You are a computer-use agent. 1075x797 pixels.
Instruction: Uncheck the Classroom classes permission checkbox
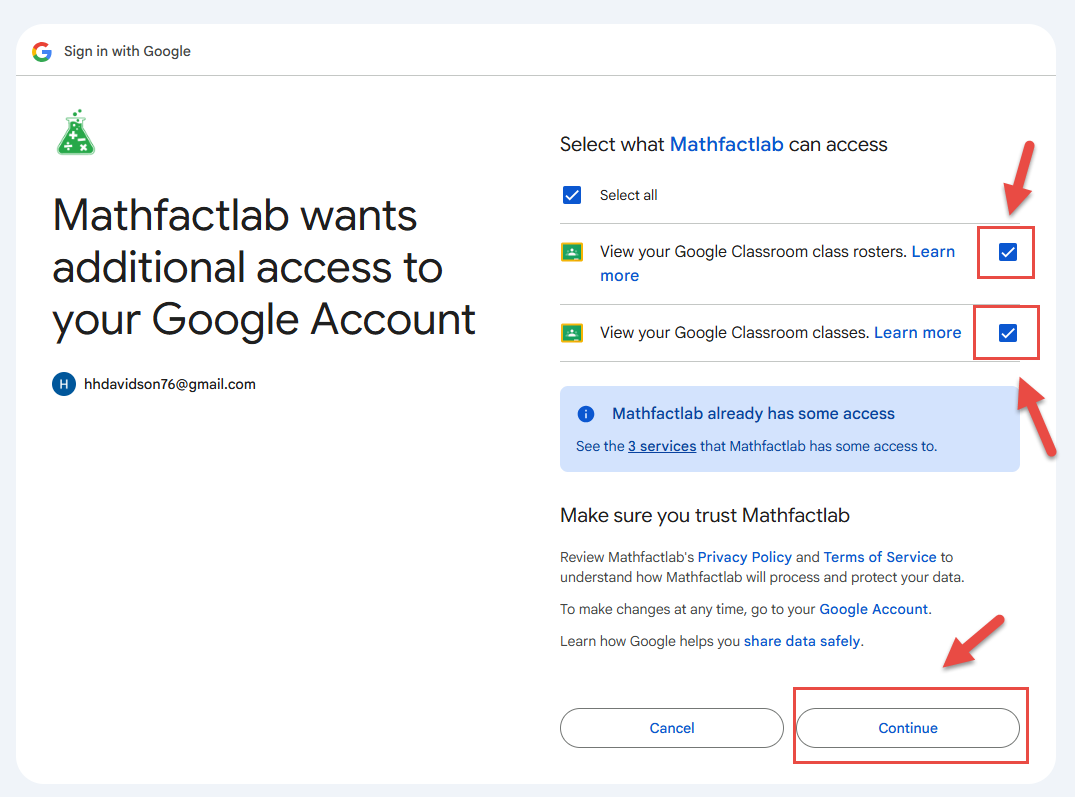[1008, 333]
